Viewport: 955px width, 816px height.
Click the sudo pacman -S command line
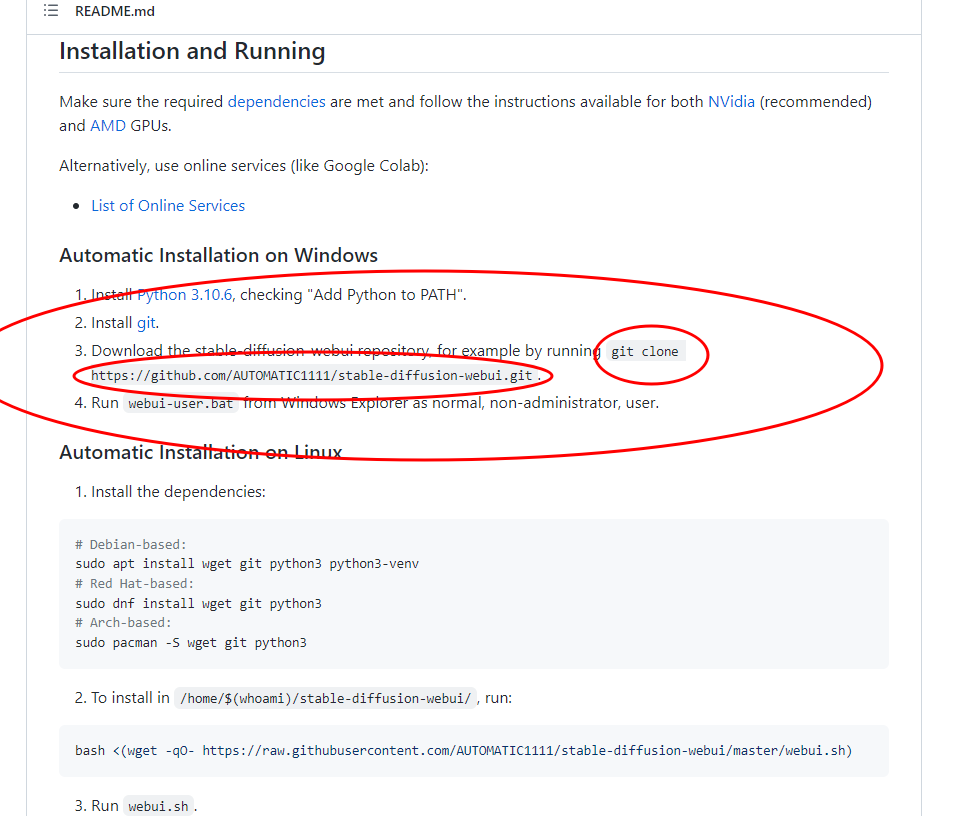click(x=191, y=642)
